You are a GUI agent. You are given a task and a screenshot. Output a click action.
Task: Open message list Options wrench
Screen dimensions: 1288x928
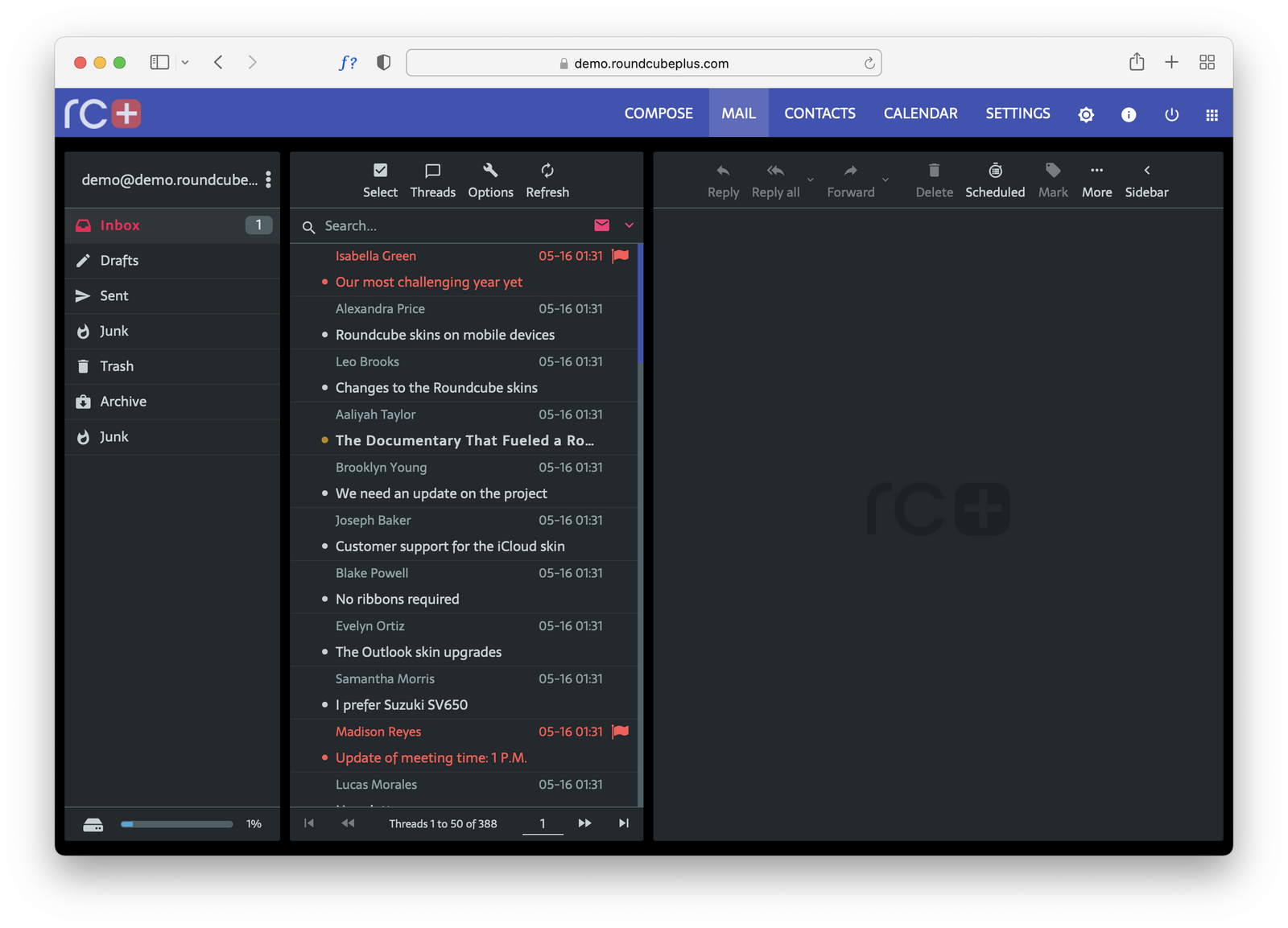(x=490, y=180)
